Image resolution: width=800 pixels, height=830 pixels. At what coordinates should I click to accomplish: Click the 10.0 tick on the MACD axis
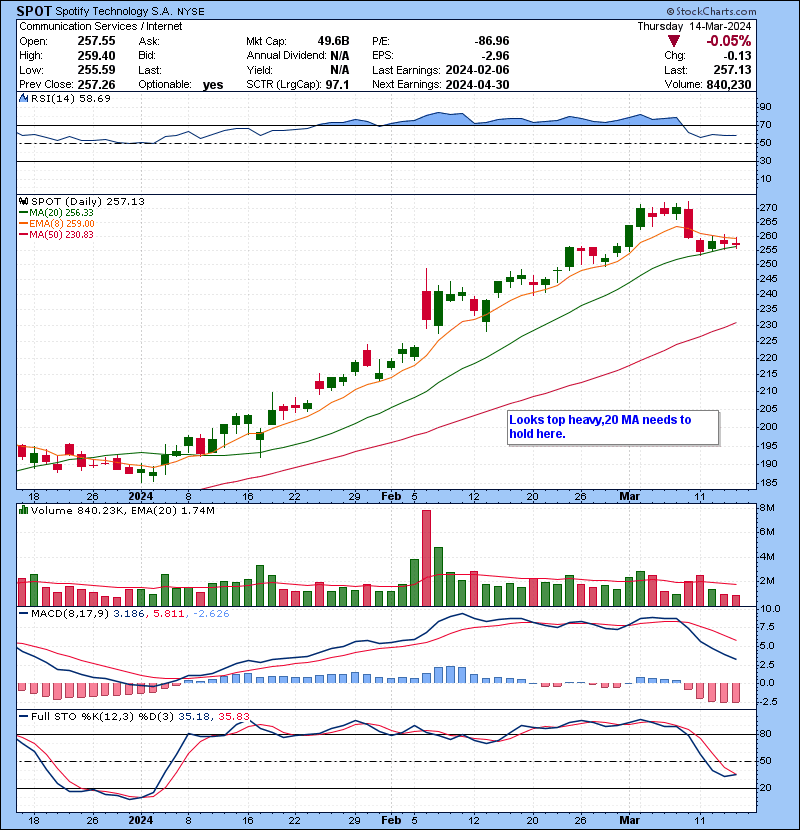point(770,609)
